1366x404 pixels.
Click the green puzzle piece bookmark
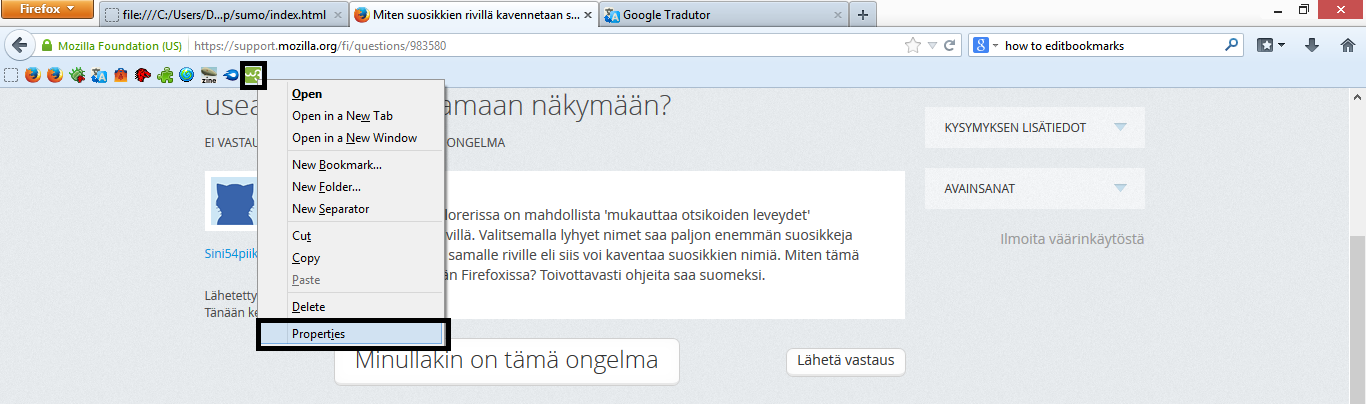click(x=165, y=75)
